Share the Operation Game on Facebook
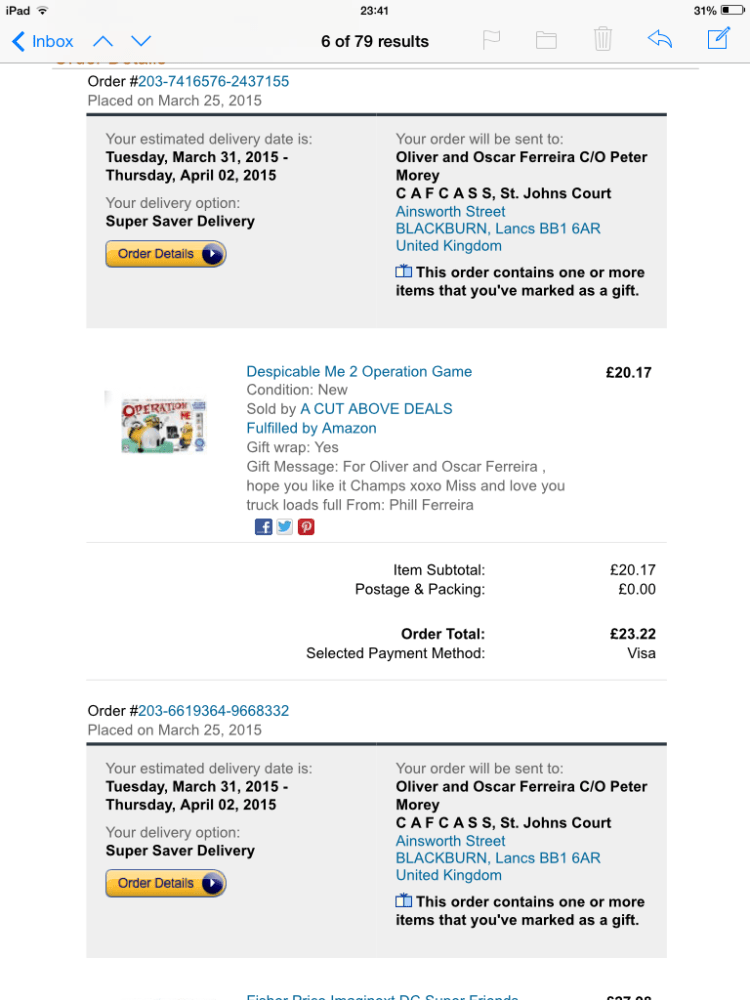The width and height of the screenshot is (750, 1000). click(x=264, y=527)
